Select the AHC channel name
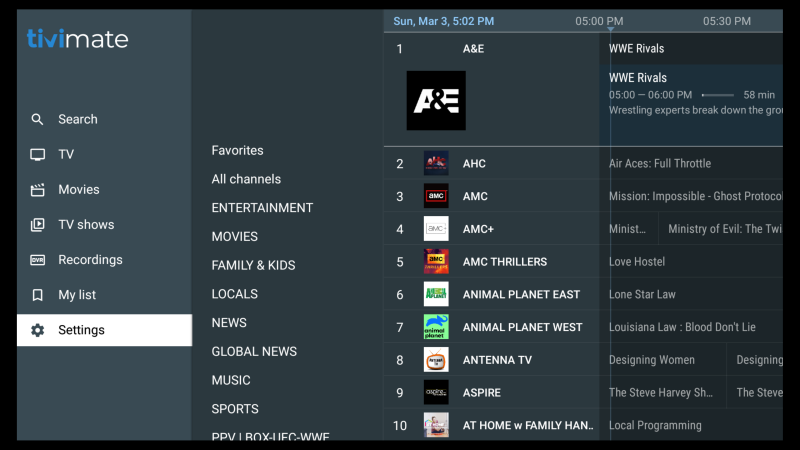This screenshot has height=450, width=800. [x=474, y=163]
